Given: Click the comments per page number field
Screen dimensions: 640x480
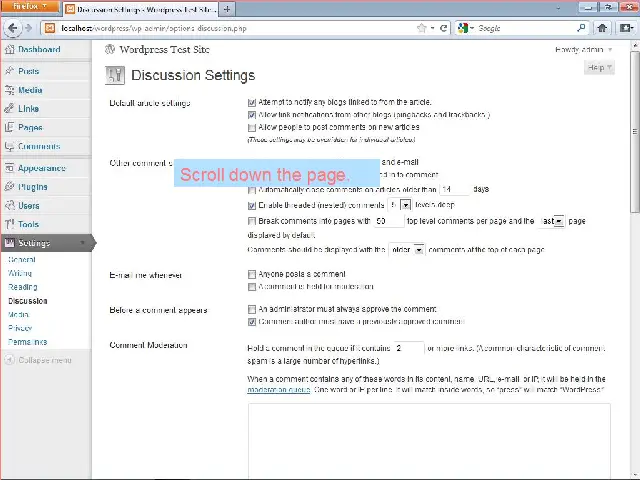Looking at the screenshot, I should click(x=389, y=221).
